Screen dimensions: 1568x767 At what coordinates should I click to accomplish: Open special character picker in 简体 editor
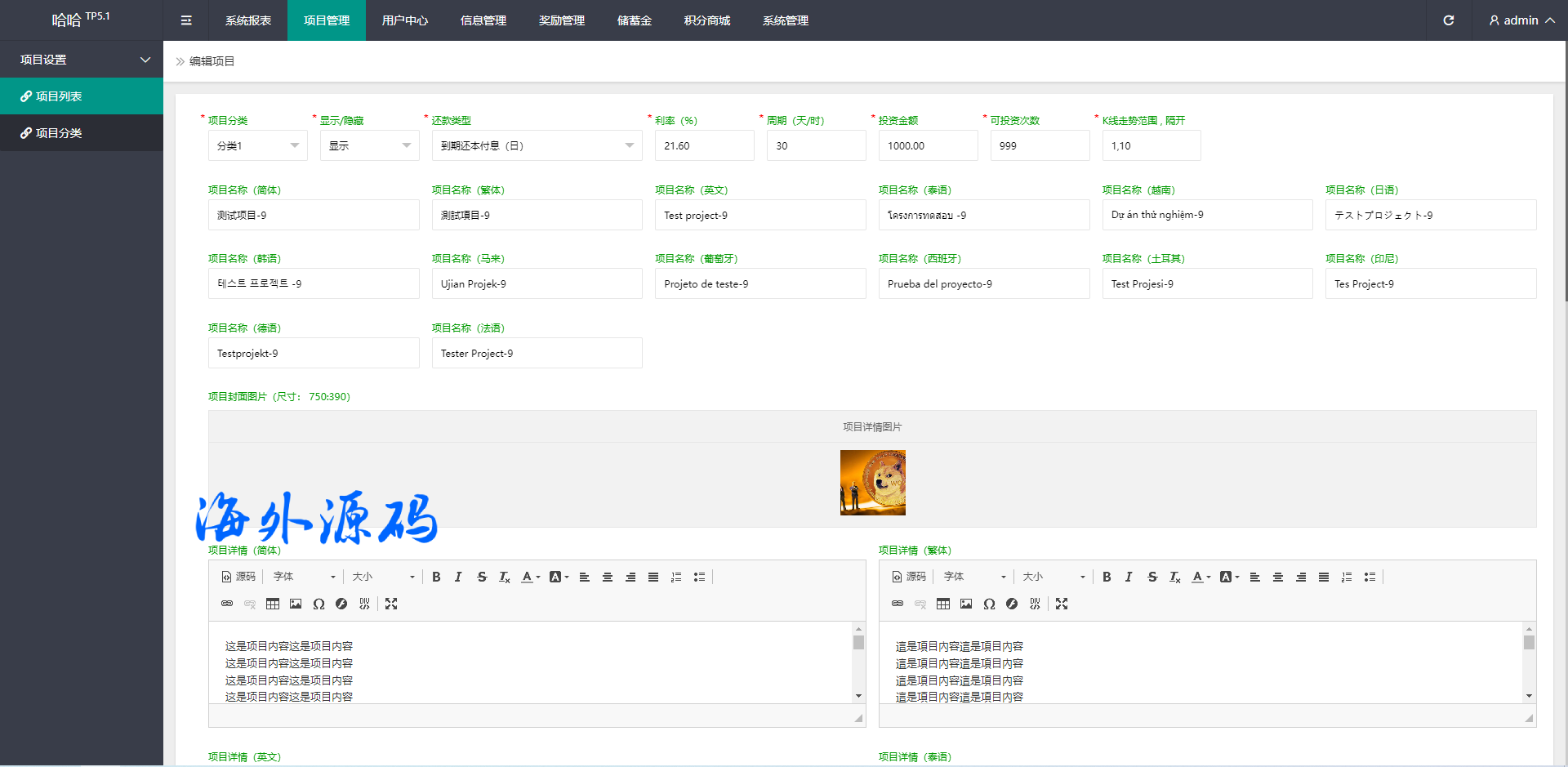click(x=318, y=604)
